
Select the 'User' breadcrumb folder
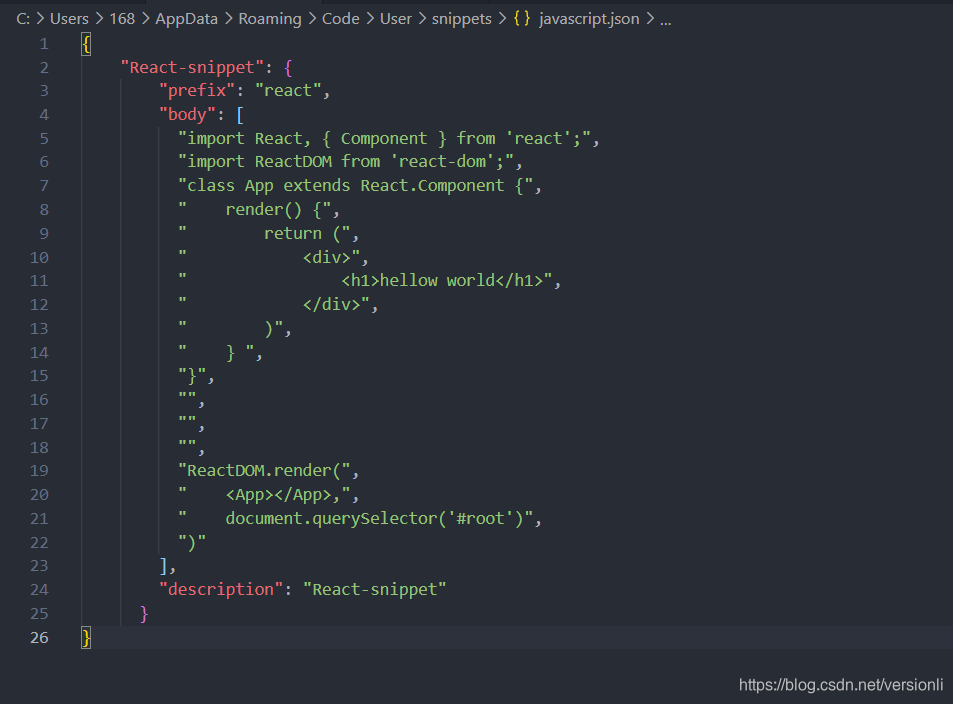pos(396,19)
